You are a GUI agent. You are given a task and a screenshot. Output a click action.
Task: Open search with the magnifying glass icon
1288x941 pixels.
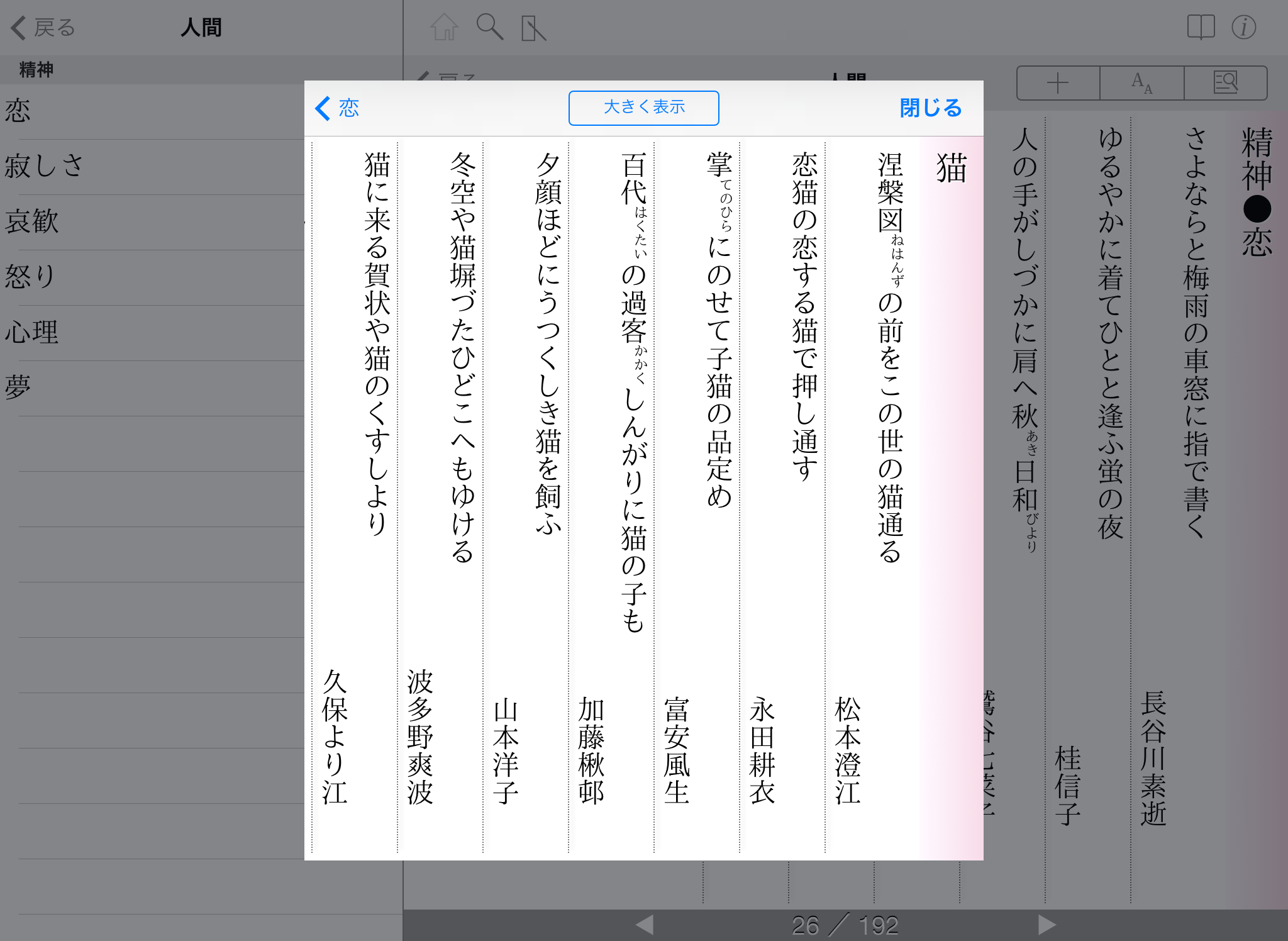489,28
